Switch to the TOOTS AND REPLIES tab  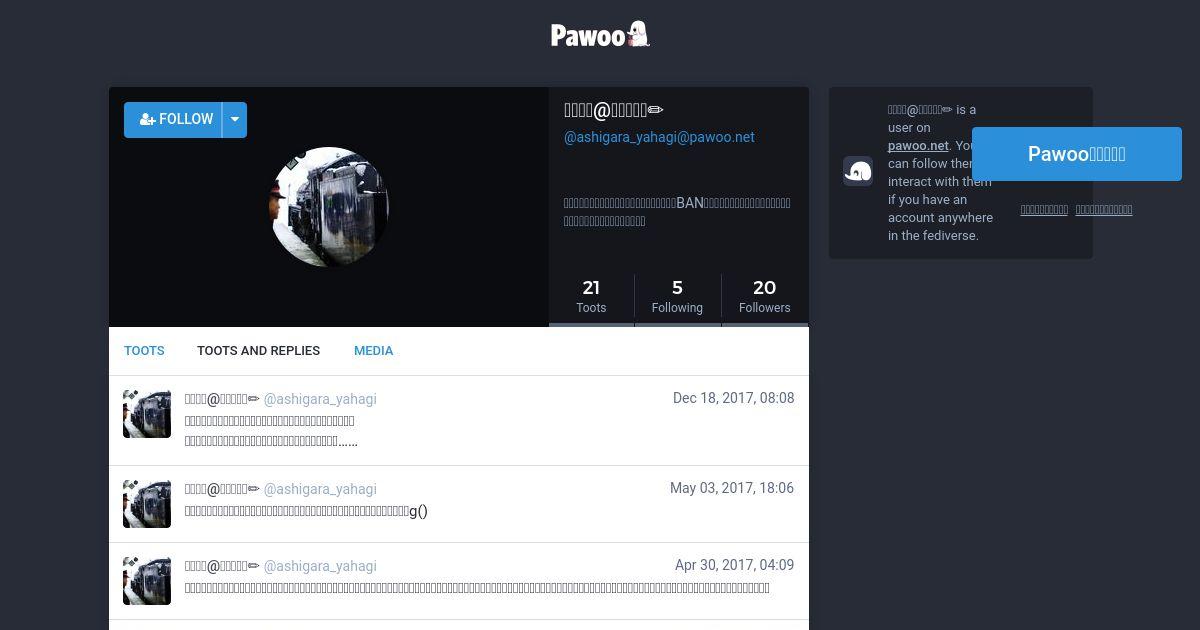[x=258, y=351]
